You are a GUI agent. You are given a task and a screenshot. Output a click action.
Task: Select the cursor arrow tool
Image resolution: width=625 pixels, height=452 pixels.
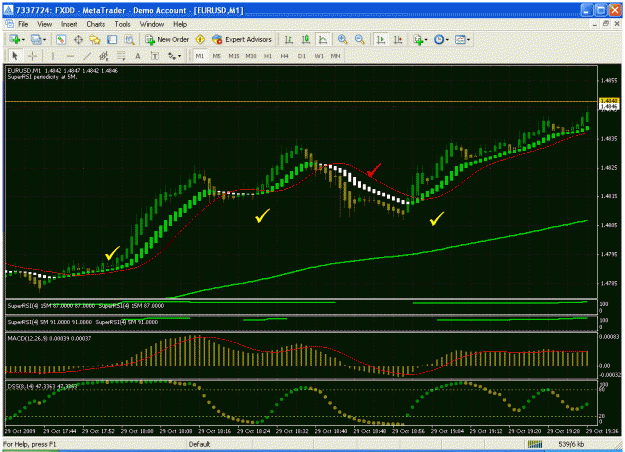pyautogui.click(x=15, y=56)
